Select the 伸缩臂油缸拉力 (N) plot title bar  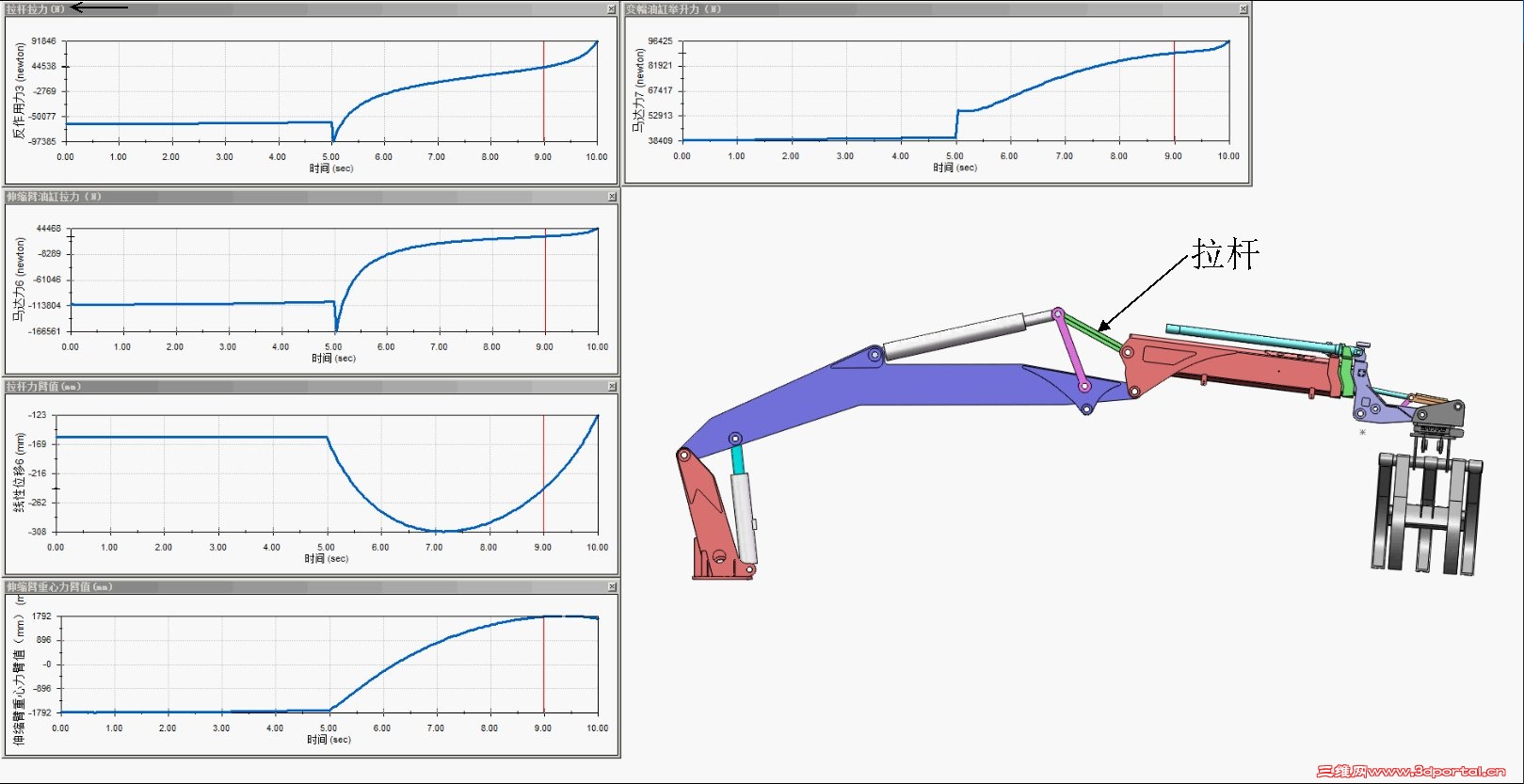311,197
